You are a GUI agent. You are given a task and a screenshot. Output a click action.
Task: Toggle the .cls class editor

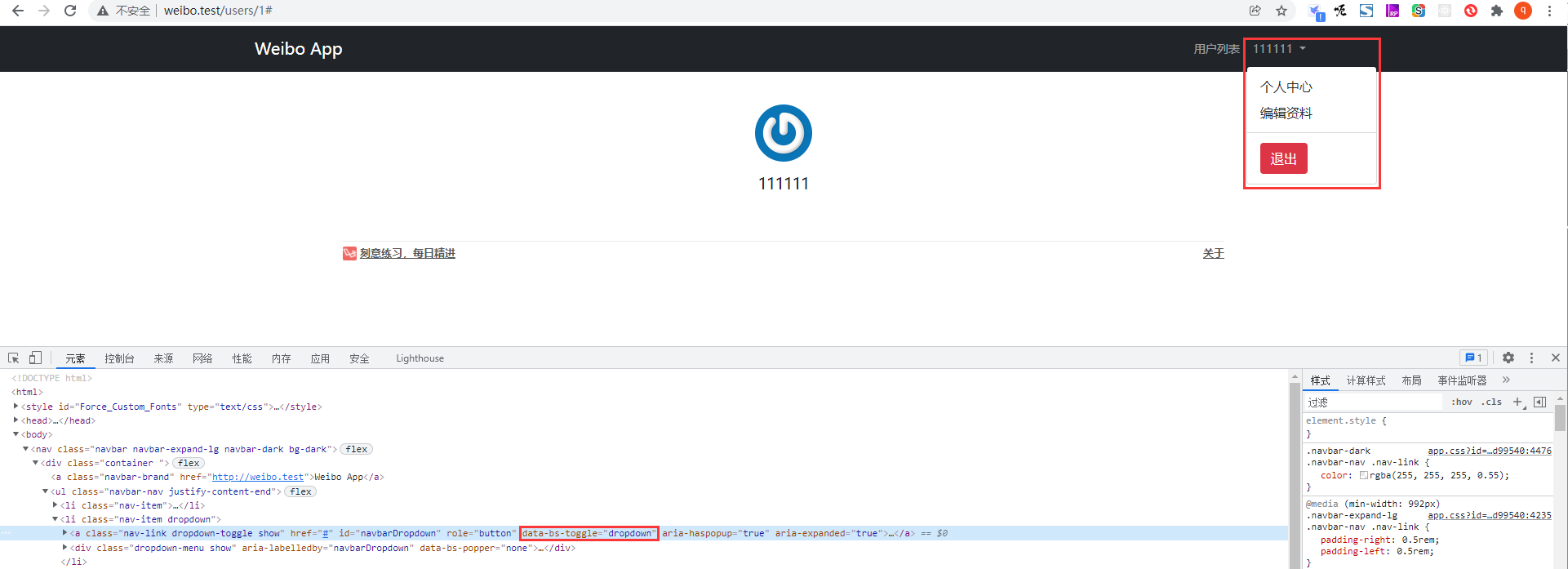[1491, 402]
